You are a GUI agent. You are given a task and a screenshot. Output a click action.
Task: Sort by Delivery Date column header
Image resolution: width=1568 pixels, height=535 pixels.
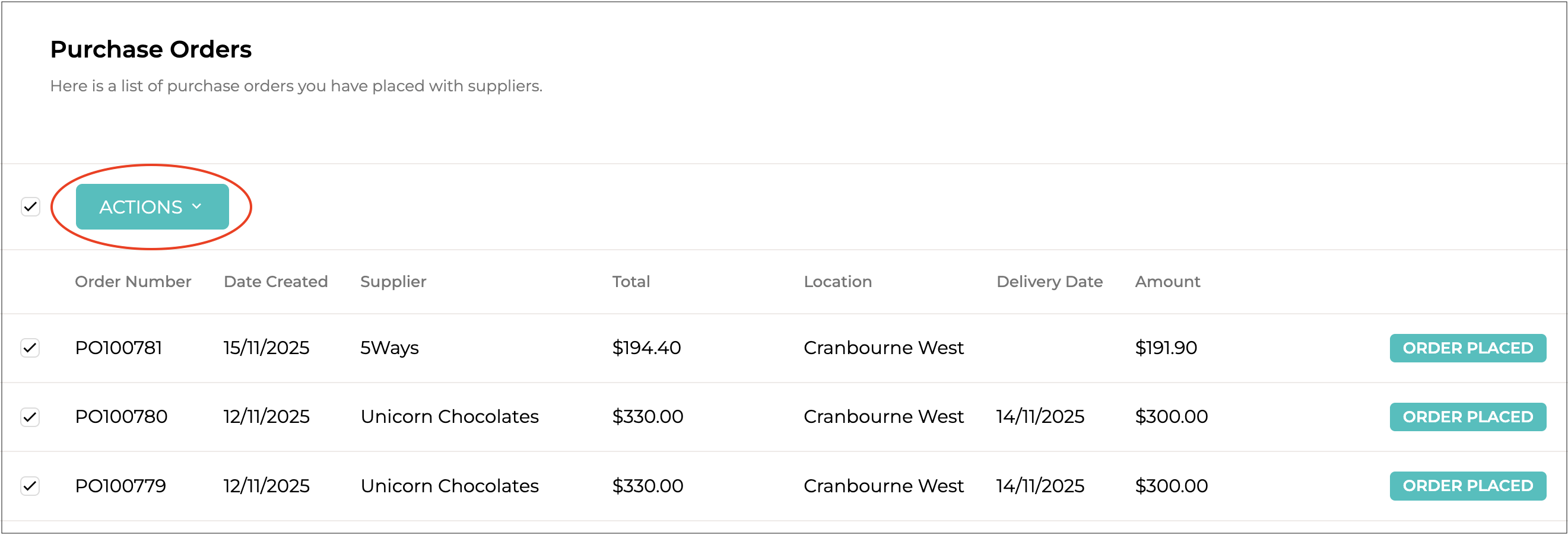click(x=1049, y=282)
